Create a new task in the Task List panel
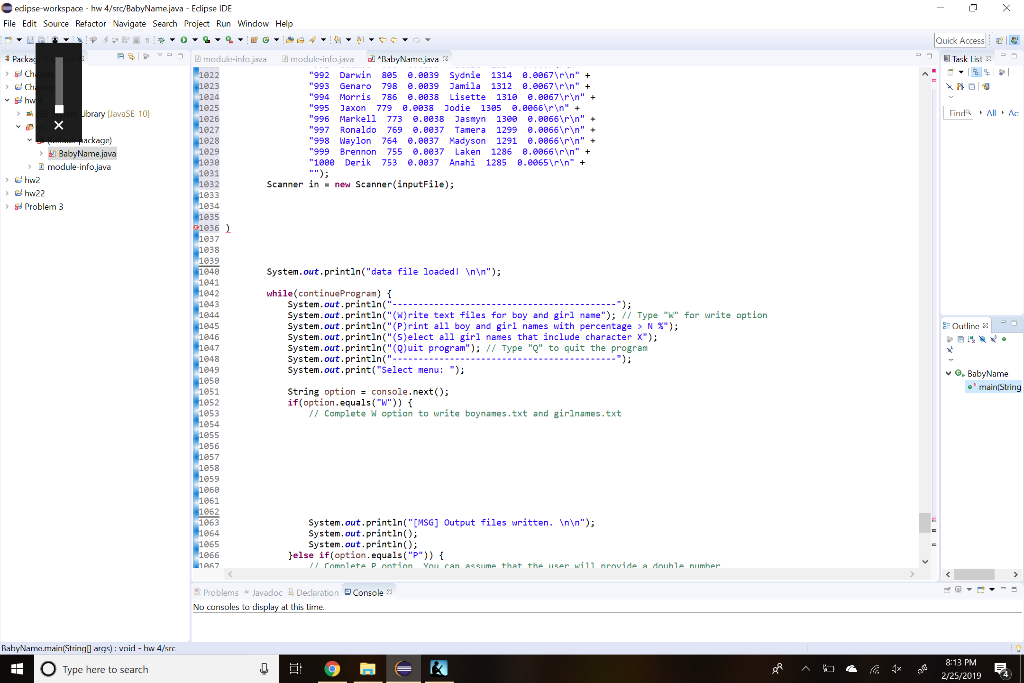The height and width of the screenshot is (683, 1024). (950, 71)
